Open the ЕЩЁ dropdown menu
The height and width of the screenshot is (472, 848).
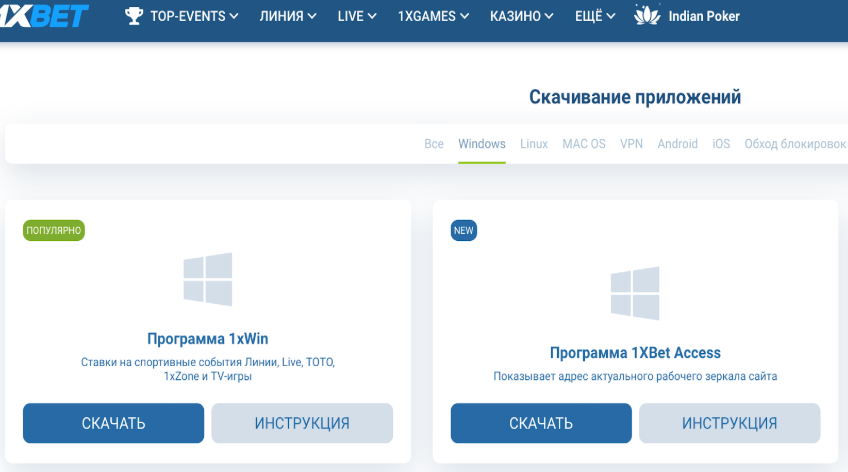click(595, 16)
